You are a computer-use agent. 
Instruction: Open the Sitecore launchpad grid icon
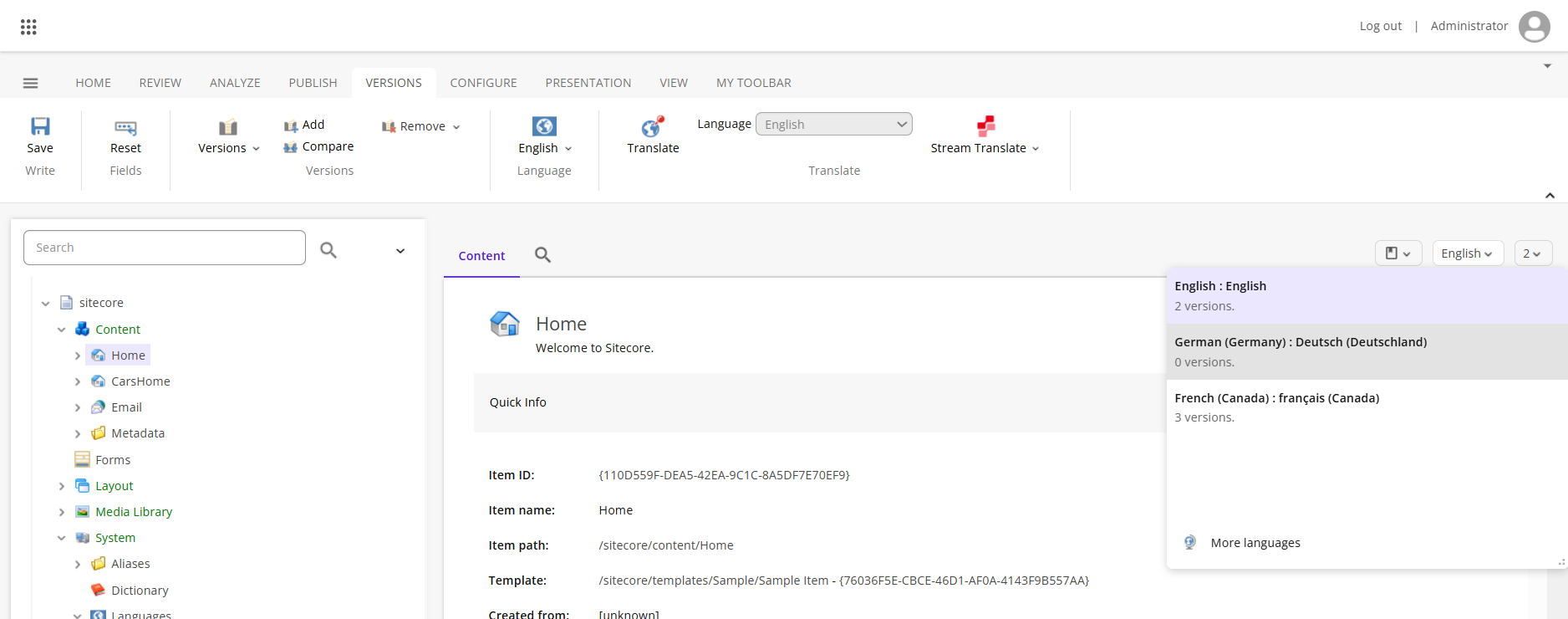[x=28, y=27]
